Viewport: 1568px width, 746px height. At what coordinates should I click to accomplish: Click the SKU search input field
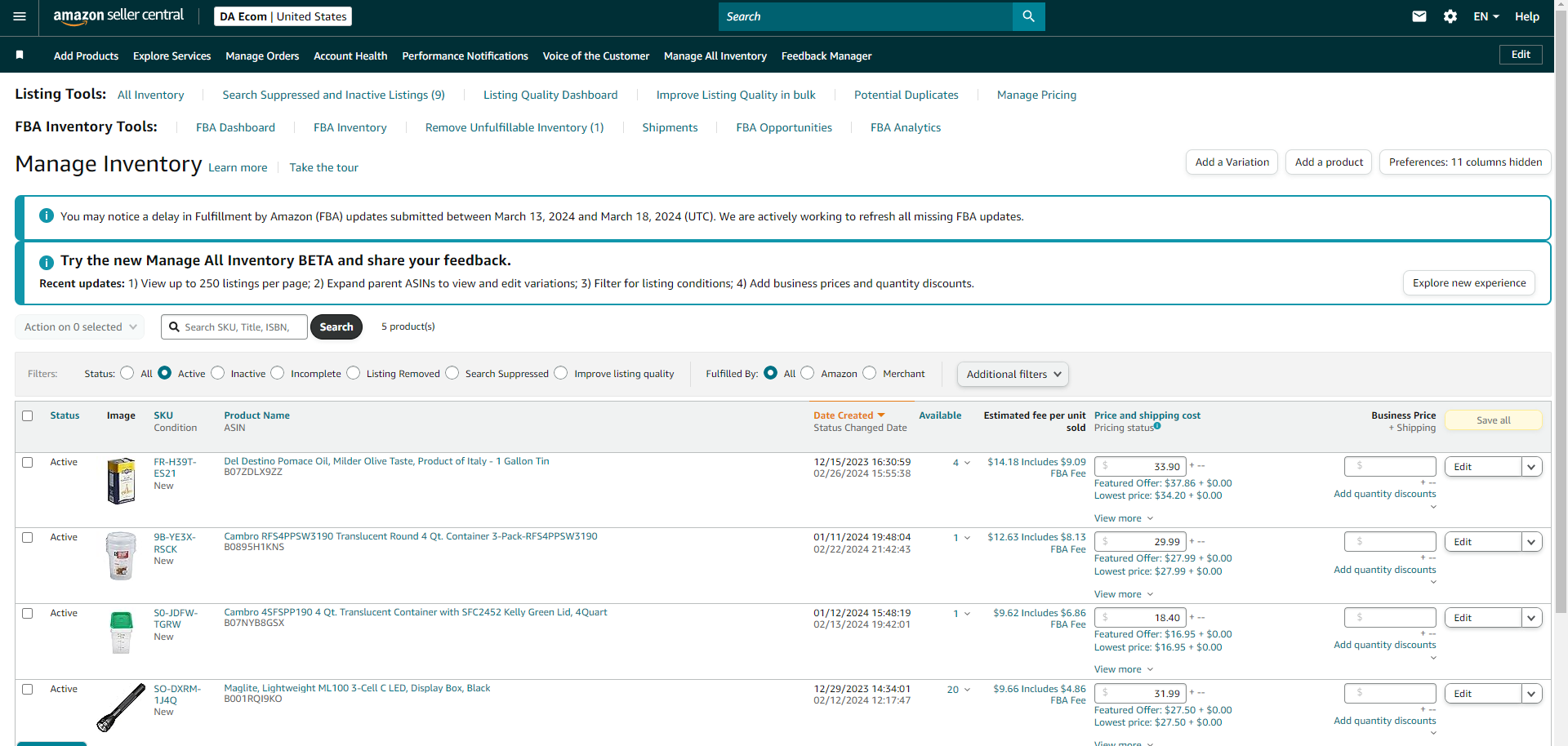(x=234, y=327)
